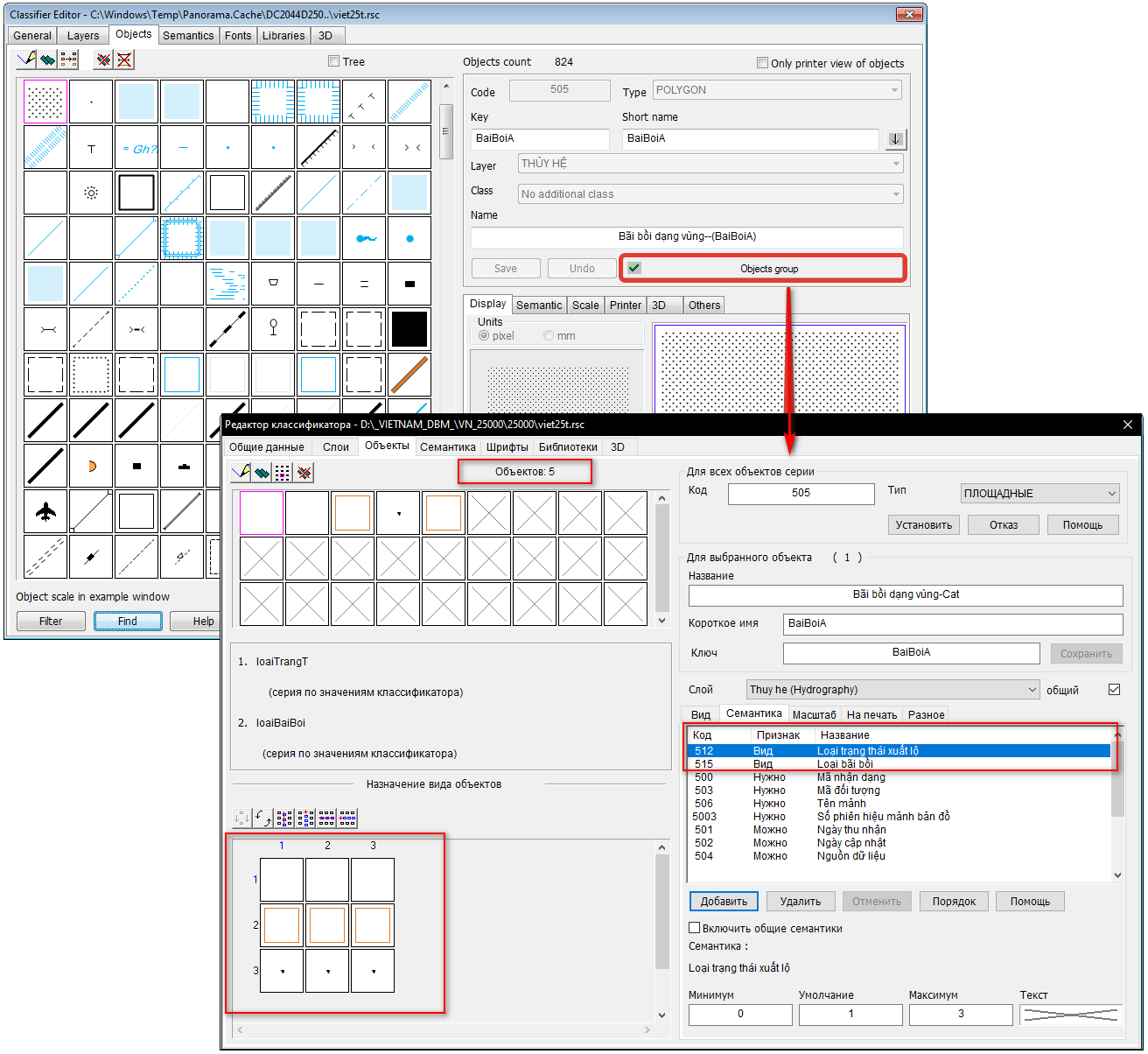
Task: Select the dotted pattern object with magenta border
Action: coord(45,102)
